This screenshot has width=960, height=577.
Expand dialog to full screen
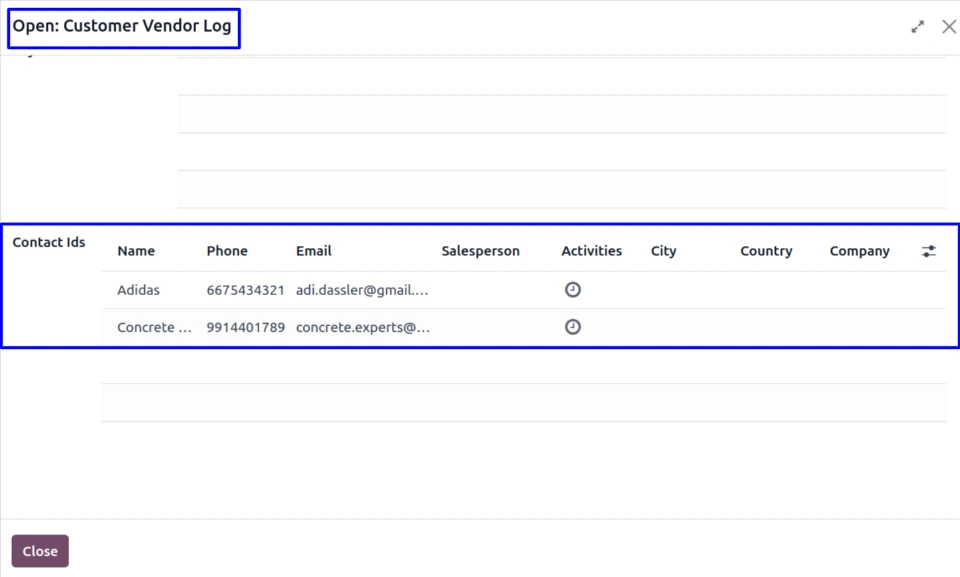pos(917,27)
